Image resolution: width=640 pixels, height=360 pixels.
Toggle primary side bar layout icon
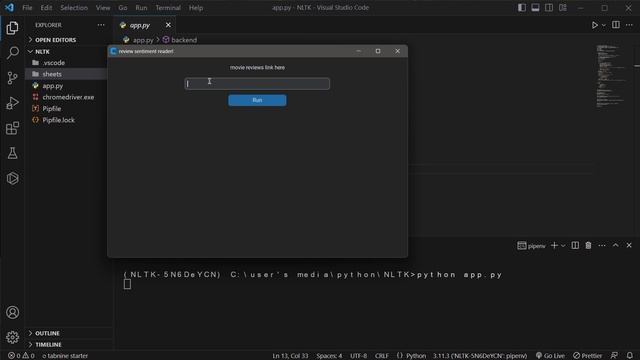[x=522, y=8]
